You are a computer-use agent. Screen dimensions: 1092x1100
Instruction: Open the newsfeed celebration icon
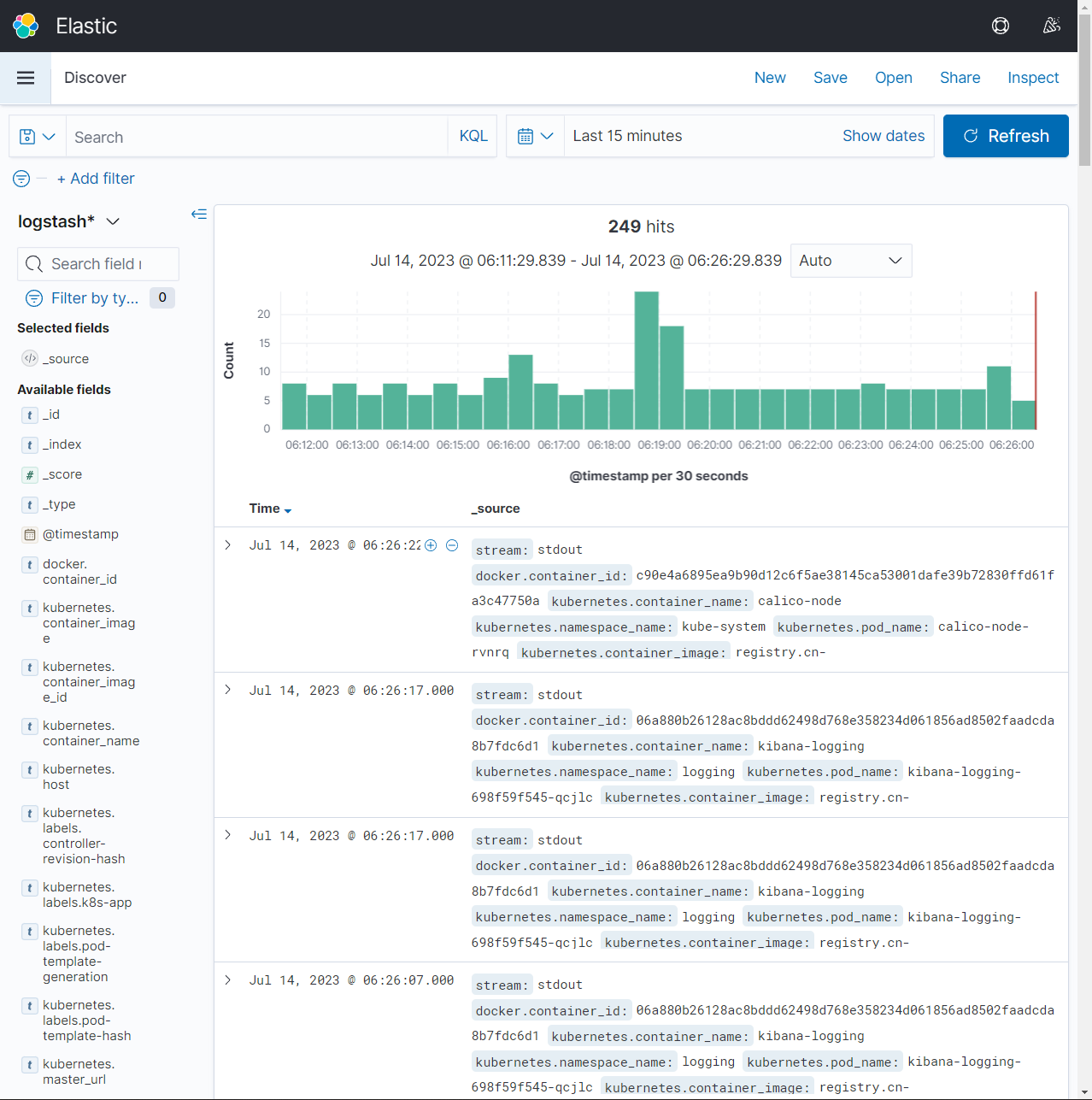point(1052,26)
